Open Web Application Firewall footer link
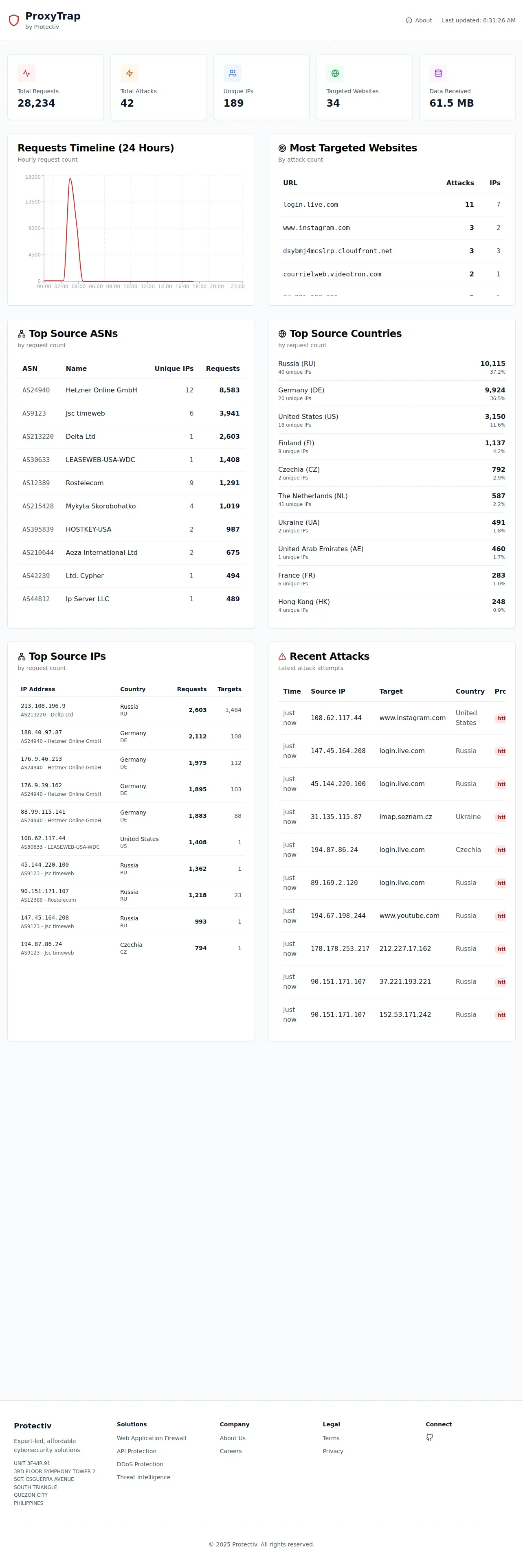This screenshot has width=523, height=1568. [x=152, y=1438]
